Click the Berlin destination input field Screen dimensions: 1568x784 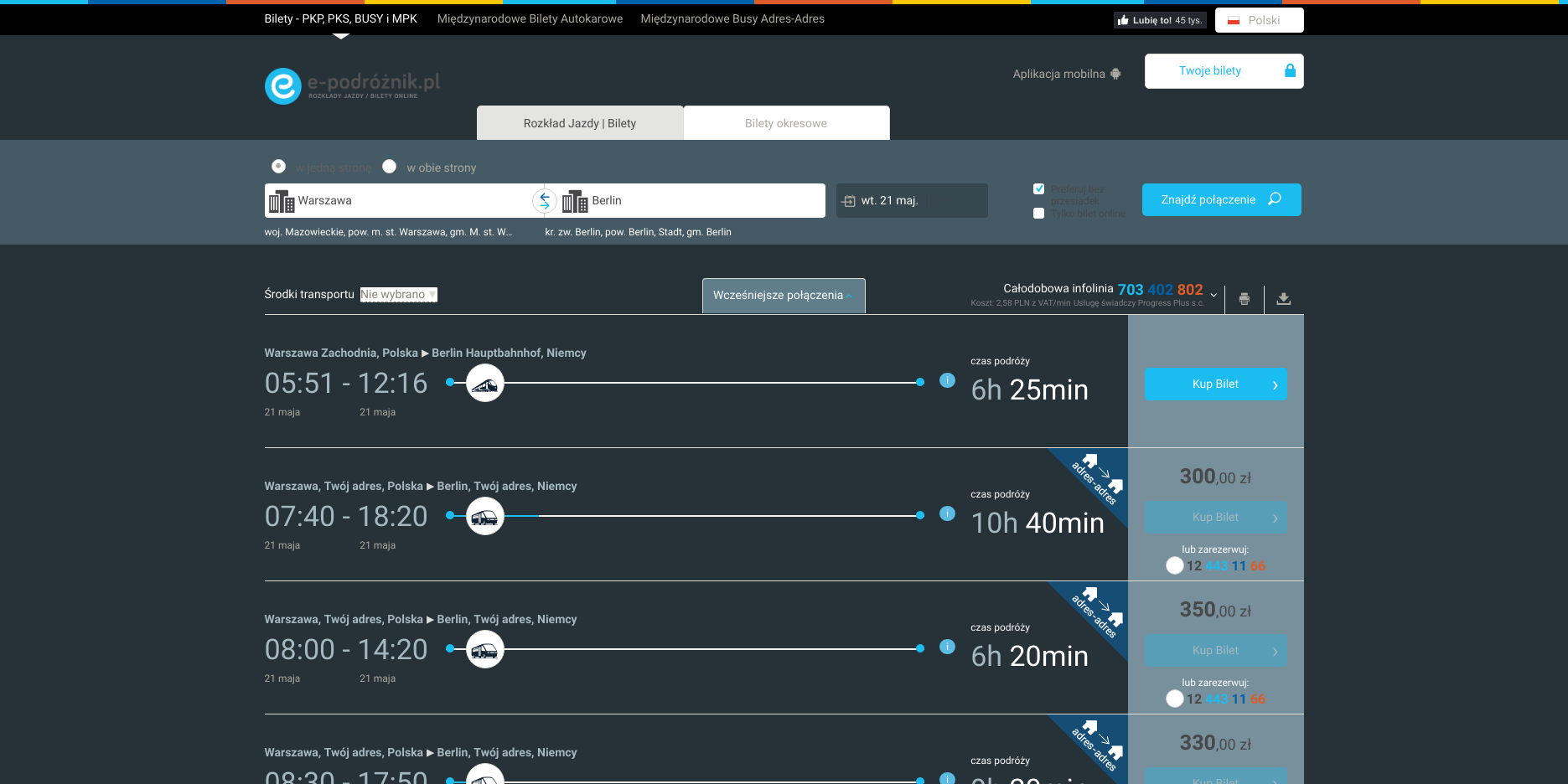point(685,201)
